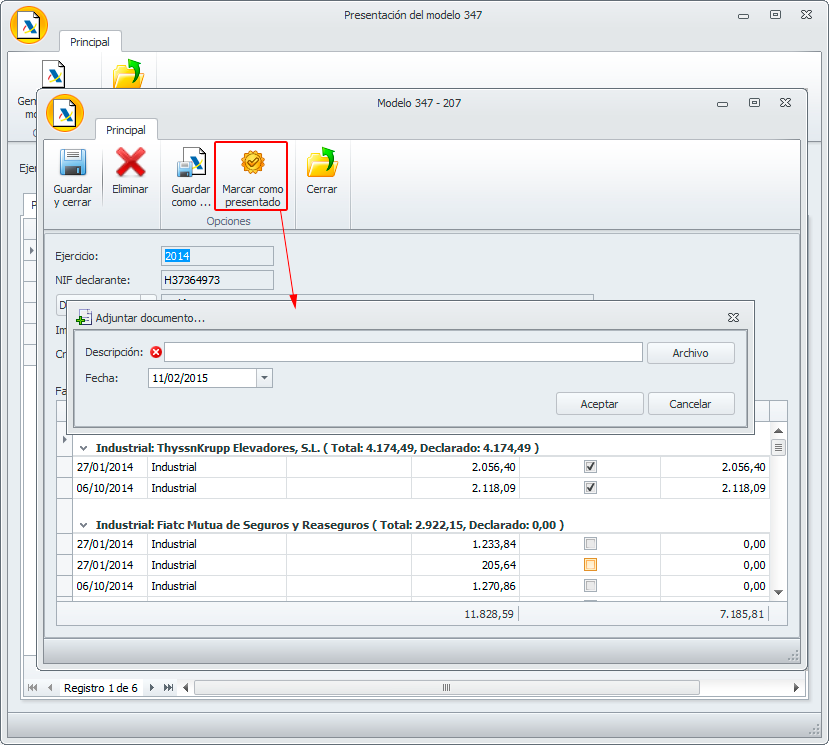Collapse the ThyssenKrupp Elevadores group
Image resolution: width=829 pixels, height=745 pixels.
pyautogui.click(x=84, y=449)
